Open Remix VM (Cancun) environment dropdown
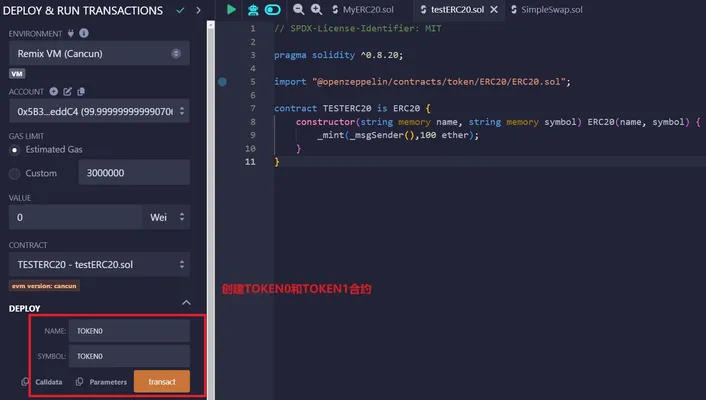Image resolution: width=706 pixels, height=400 pixels. point(99,54)
